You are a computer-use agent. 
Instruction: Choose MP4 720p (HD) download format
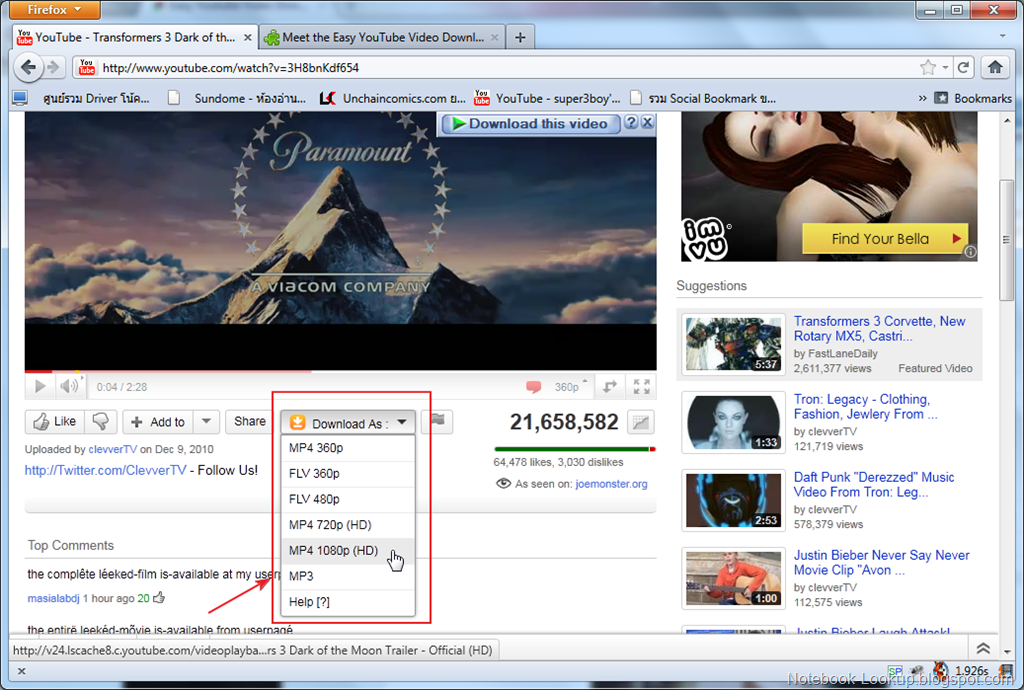(348, 525)
